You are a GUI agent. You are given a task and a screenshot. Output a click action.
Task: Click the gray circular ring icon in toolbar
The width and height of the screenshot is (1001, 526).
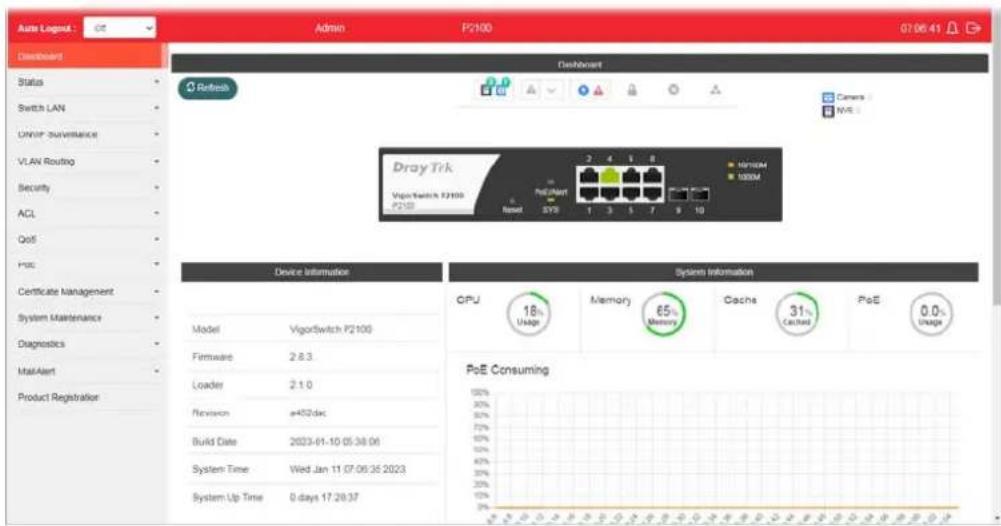point(674,90)
